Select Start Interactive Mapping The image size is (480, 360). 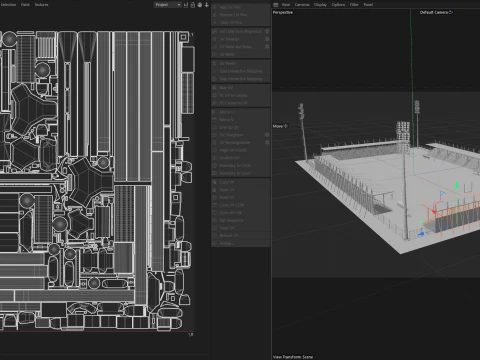(x=241, y=71)
